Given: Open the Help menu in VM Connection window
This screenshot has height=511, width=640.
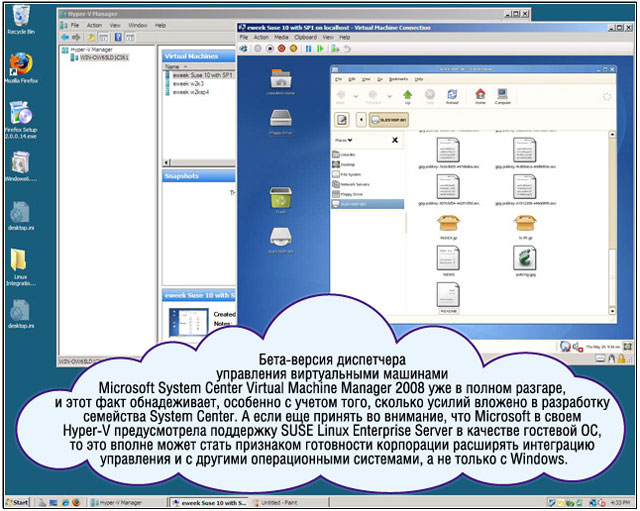Looking at the screenshot, I should click(345, 37).
